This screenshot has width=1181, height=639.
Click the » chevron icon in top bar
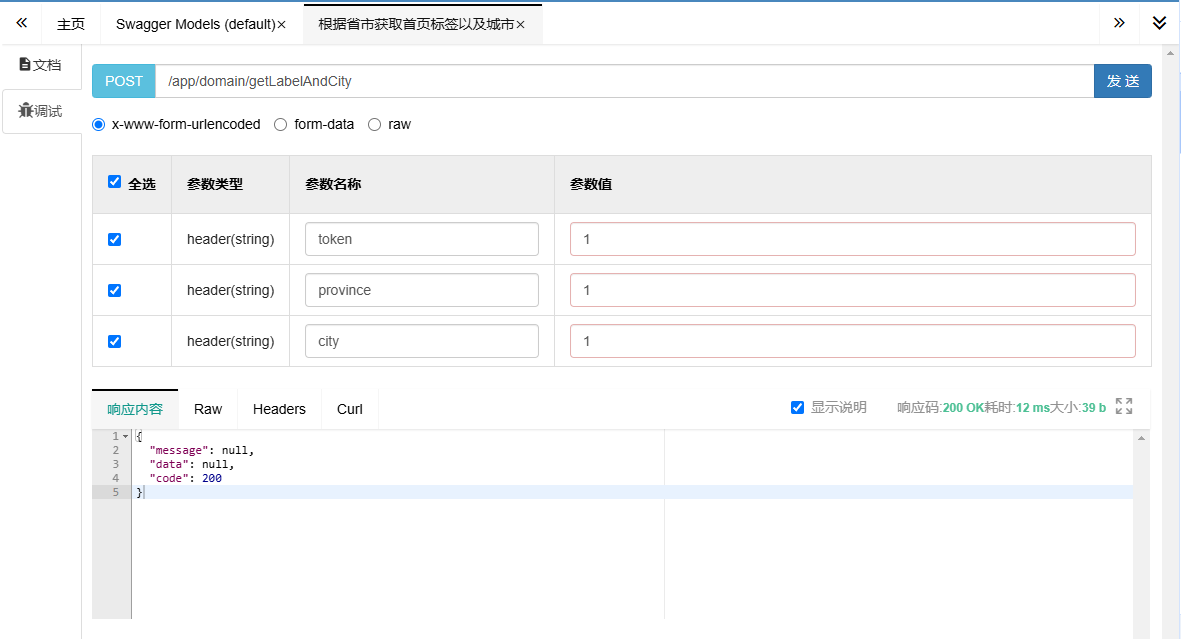(1119, 22)
